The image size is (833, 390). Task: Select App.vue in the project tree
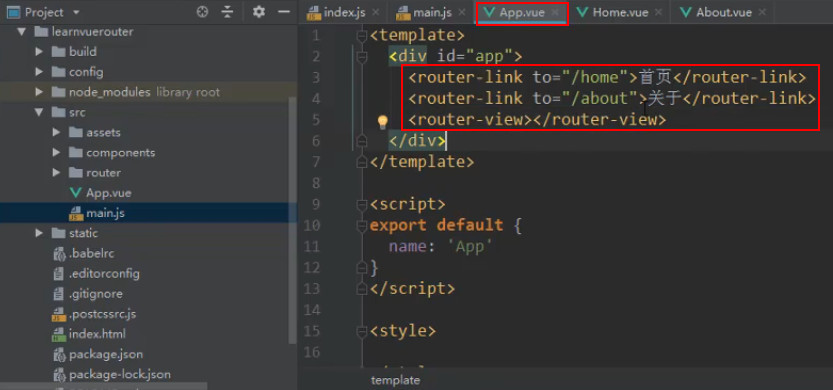coord(108,193)
